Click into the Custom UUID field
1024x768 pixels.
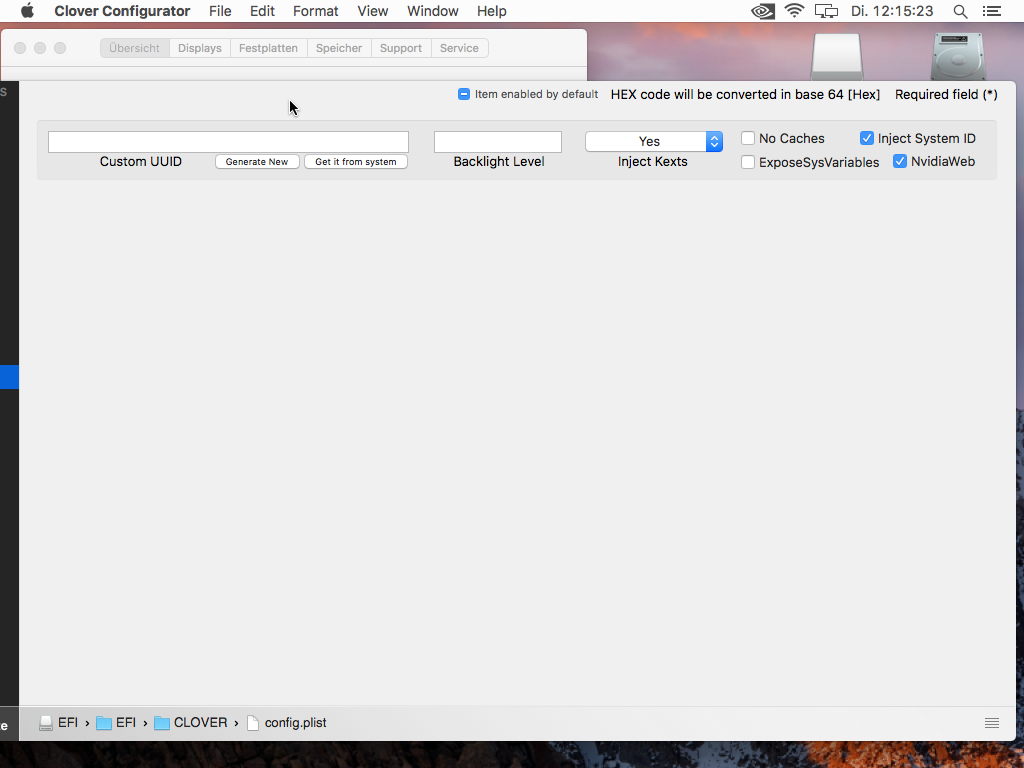[229, 142]
